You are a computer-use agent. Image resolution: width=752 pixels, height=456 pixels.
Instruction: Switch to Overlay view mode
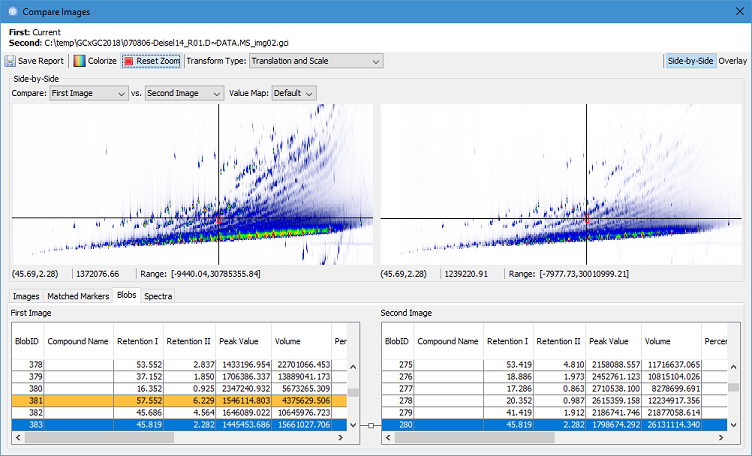pyautogui.click(x=733, y=61)
